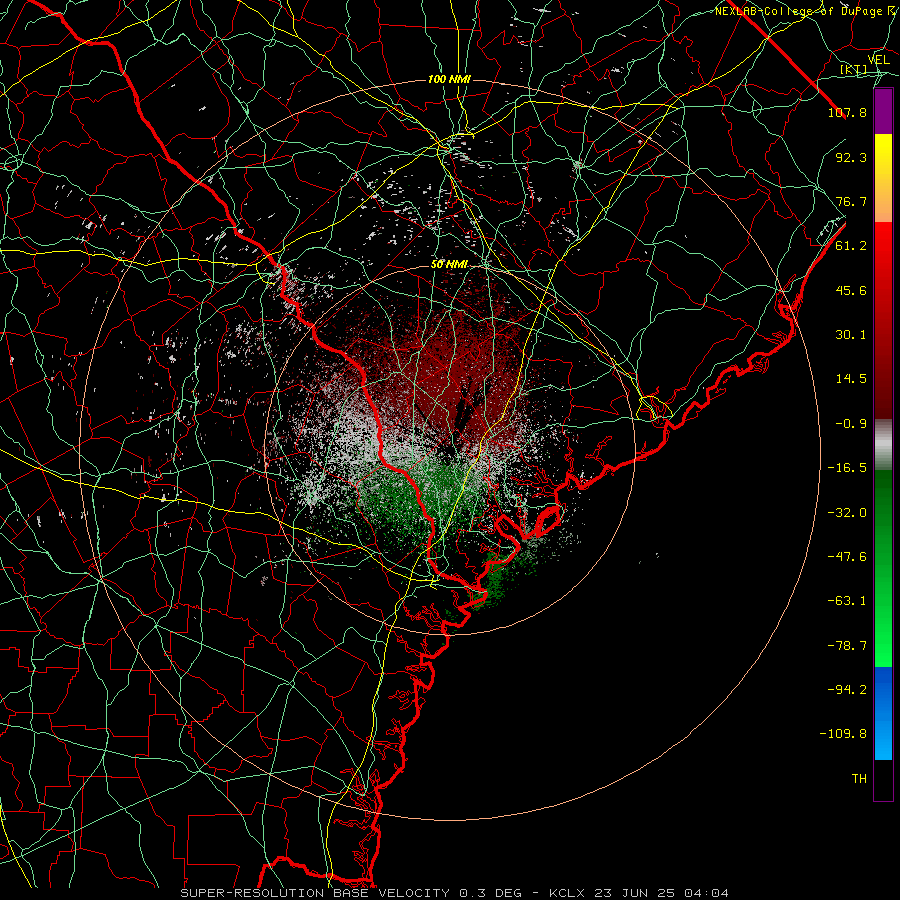
Task: Click the 30.1 velocity scale value
Action: pos(851,335)
